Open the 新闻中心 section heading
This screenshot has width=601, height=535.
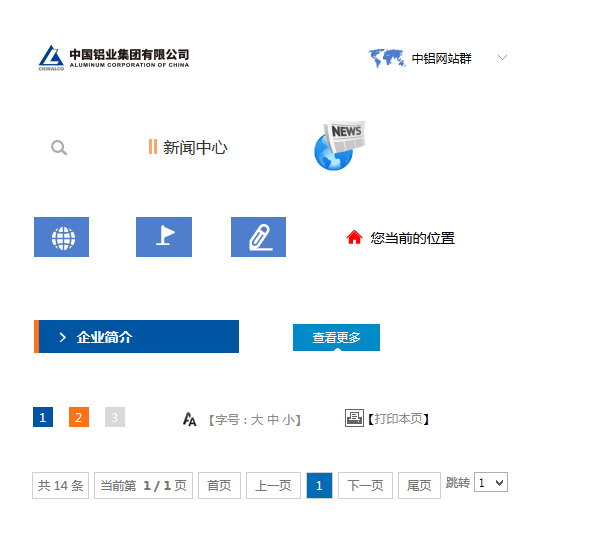(194, 148)
